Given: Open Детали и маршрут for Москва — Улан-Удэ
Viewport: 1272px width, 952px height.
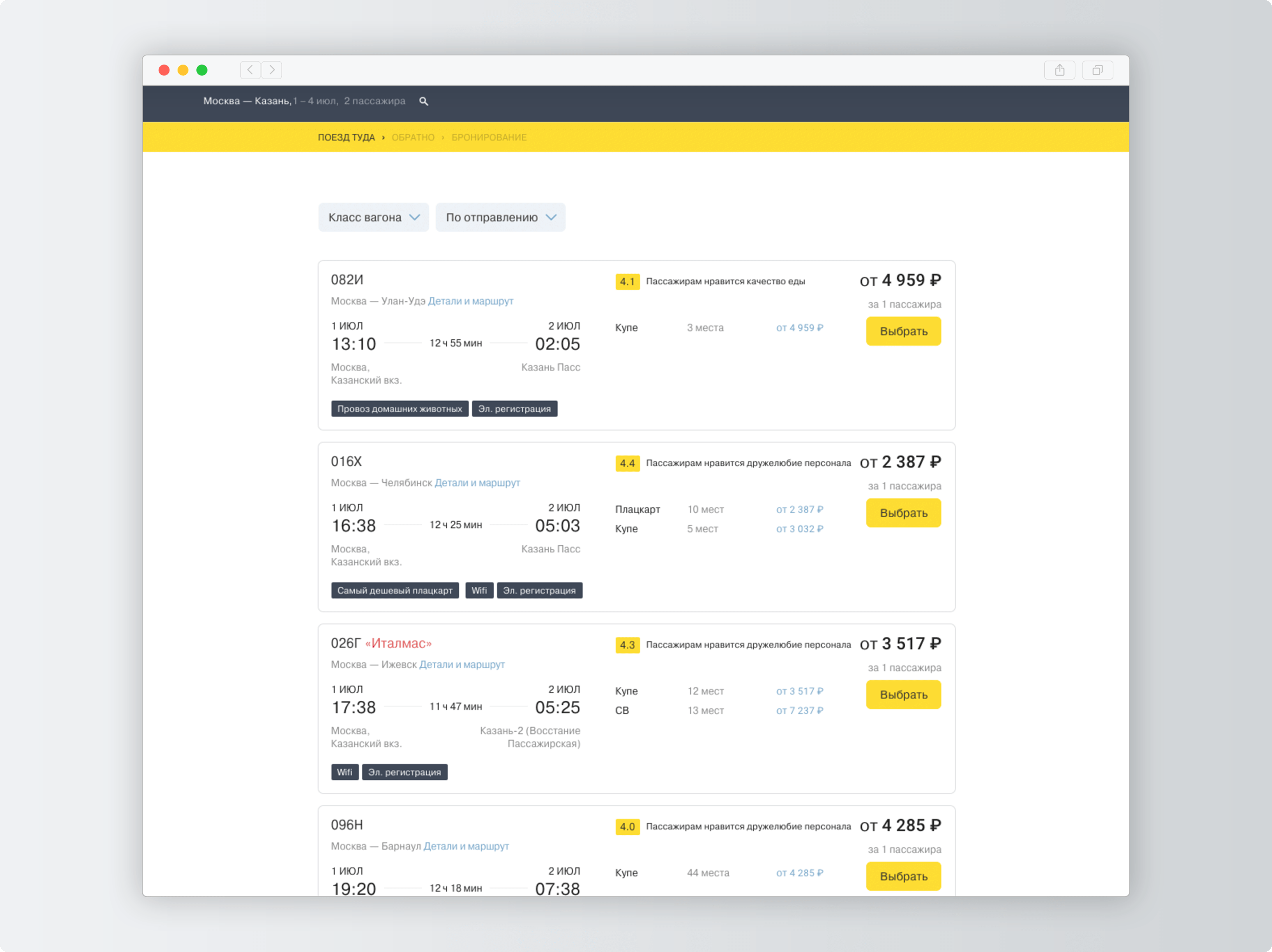Looking at the screenshot, I should tap(470, 301).
